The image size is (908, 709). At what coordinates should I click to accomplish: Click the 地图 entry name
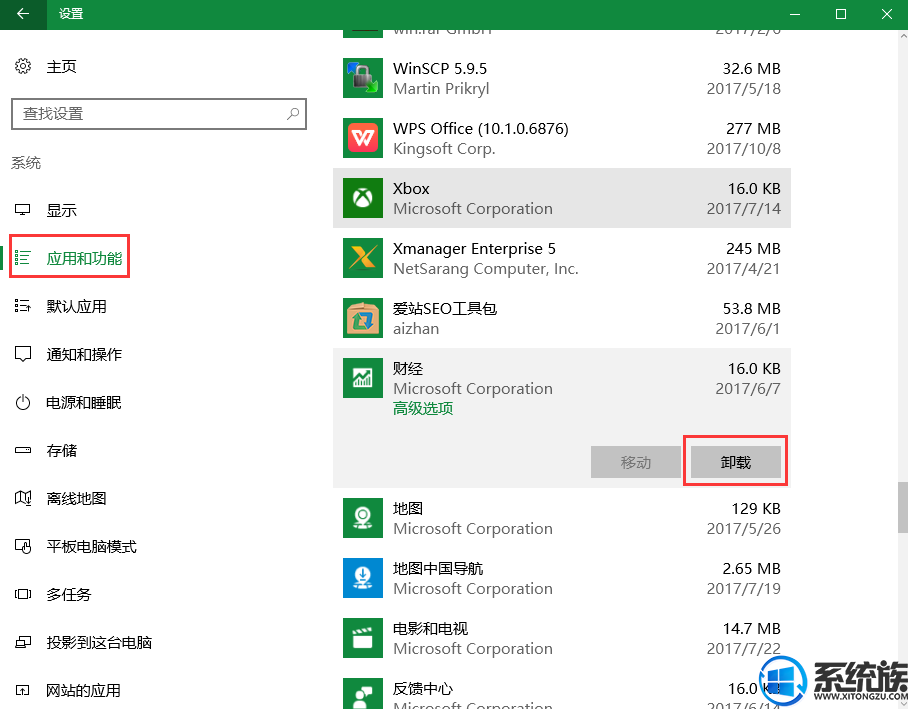[x=408, y=509]
